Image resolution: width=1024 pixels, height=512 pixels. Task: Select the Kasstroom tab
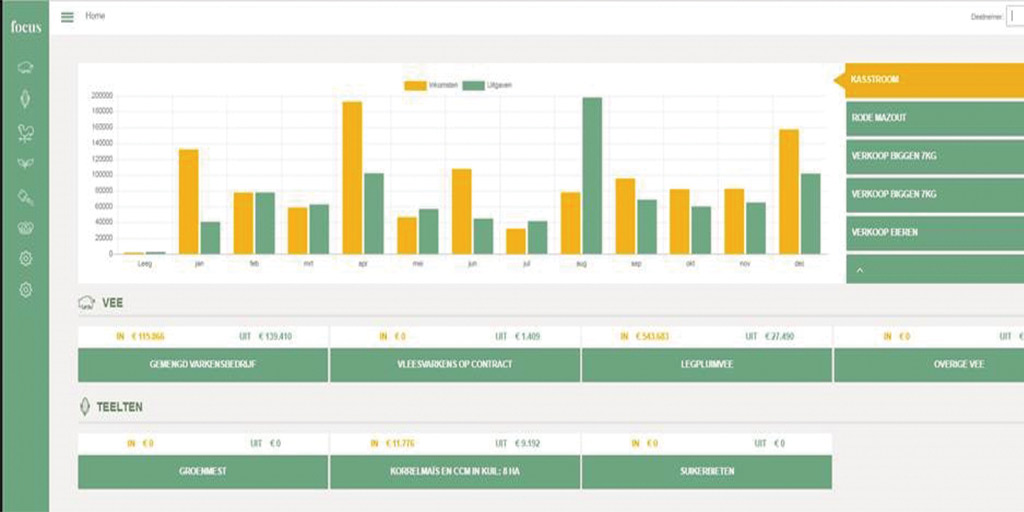[x=935, y=80]
